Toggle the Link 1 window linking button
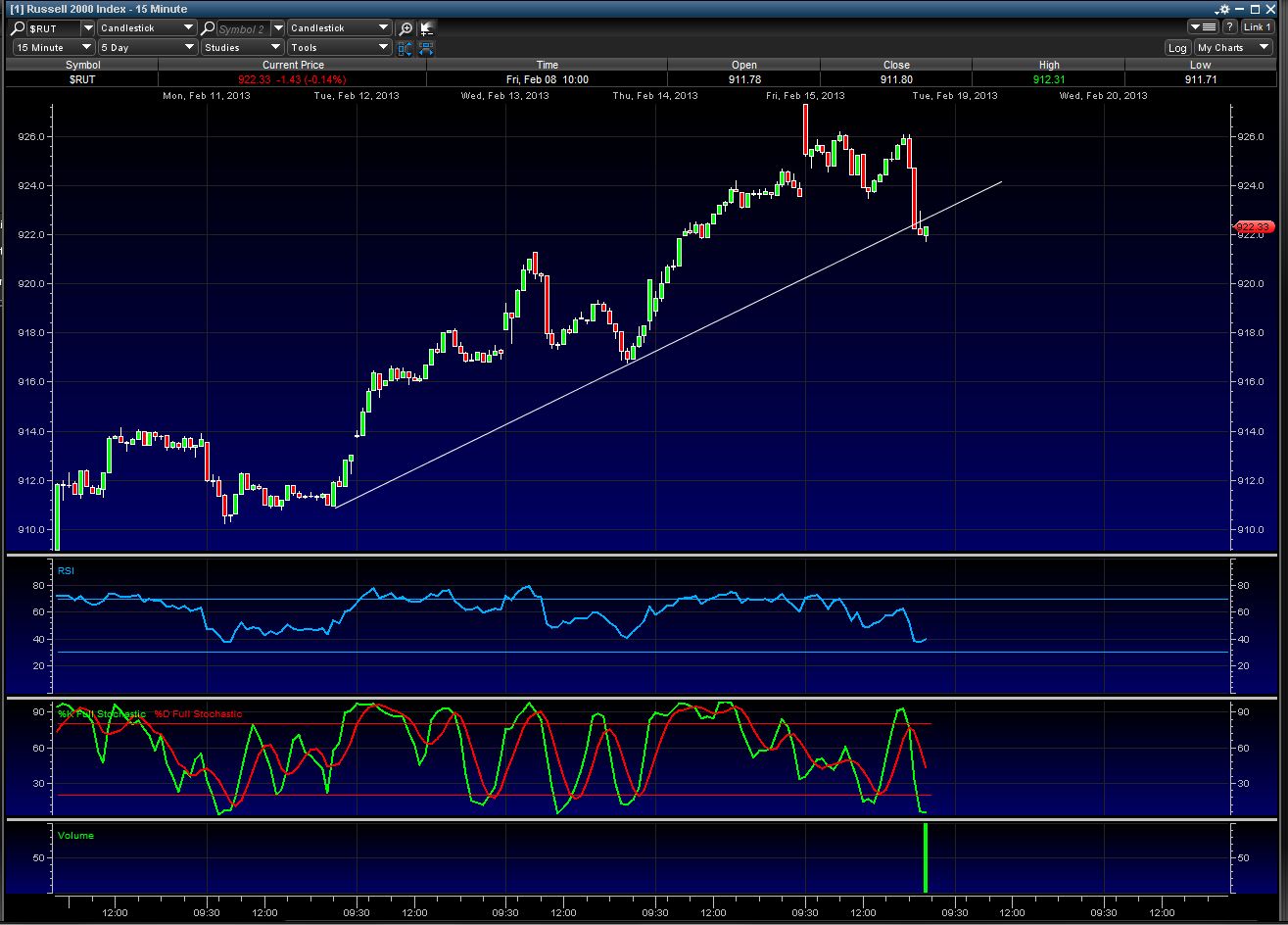 pos(1257,27)
